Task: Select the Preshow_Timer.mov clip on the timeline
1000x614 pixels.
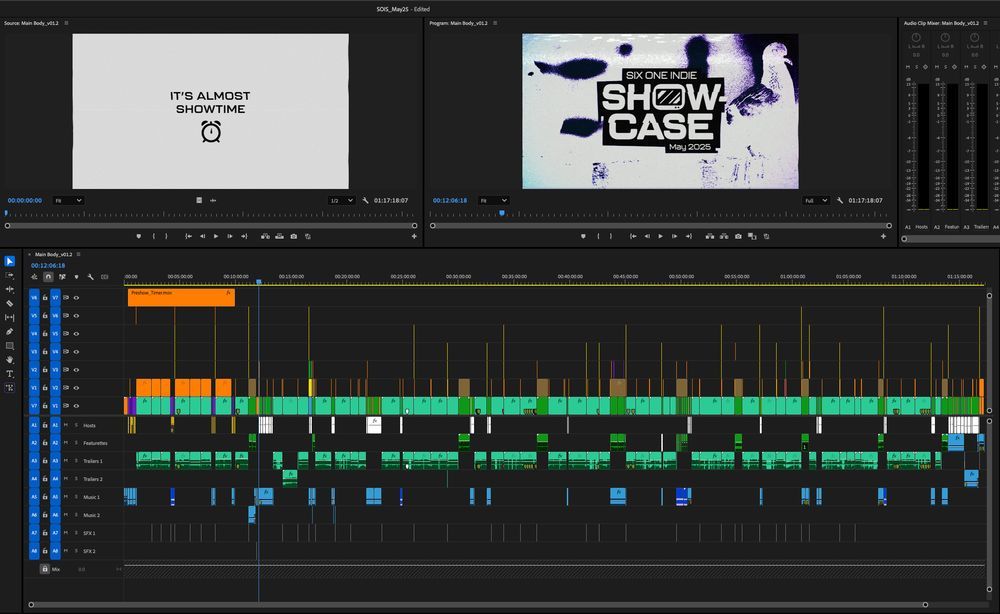Action: (181, 297)
